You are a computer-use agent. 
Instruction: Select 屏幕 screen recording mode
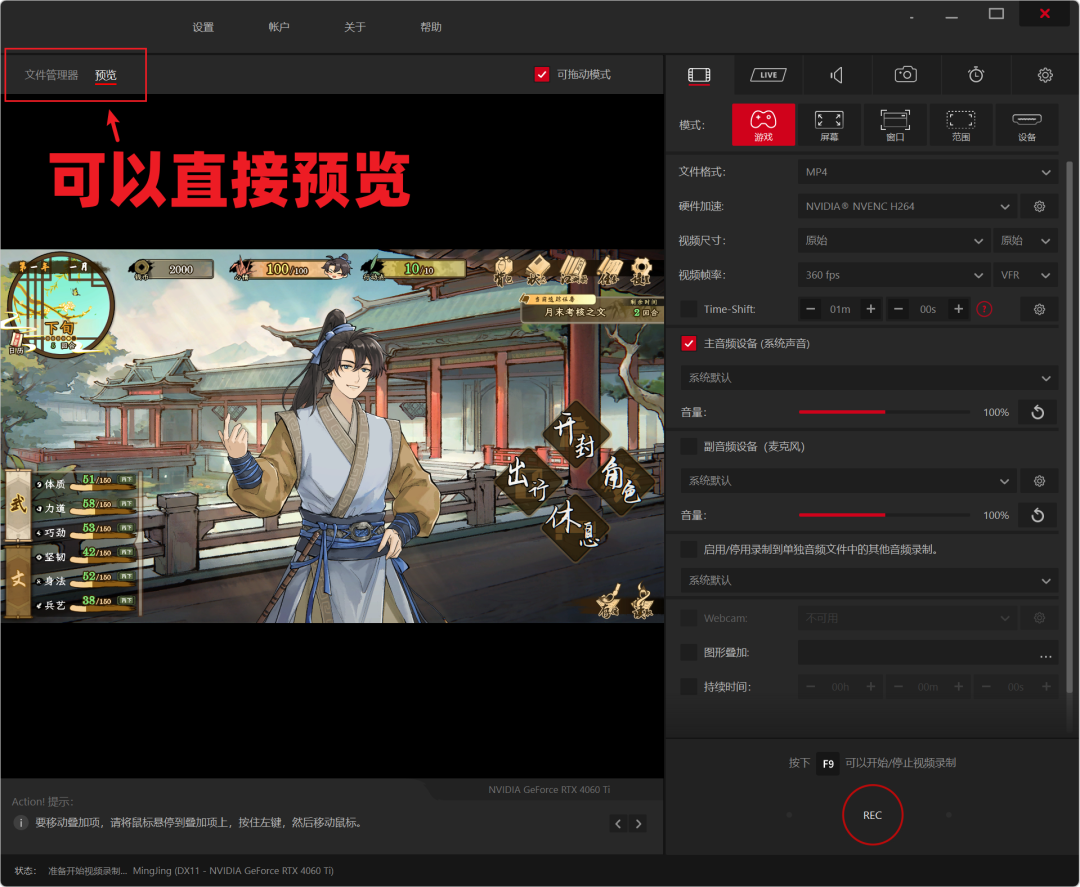(x=829, y=125)
